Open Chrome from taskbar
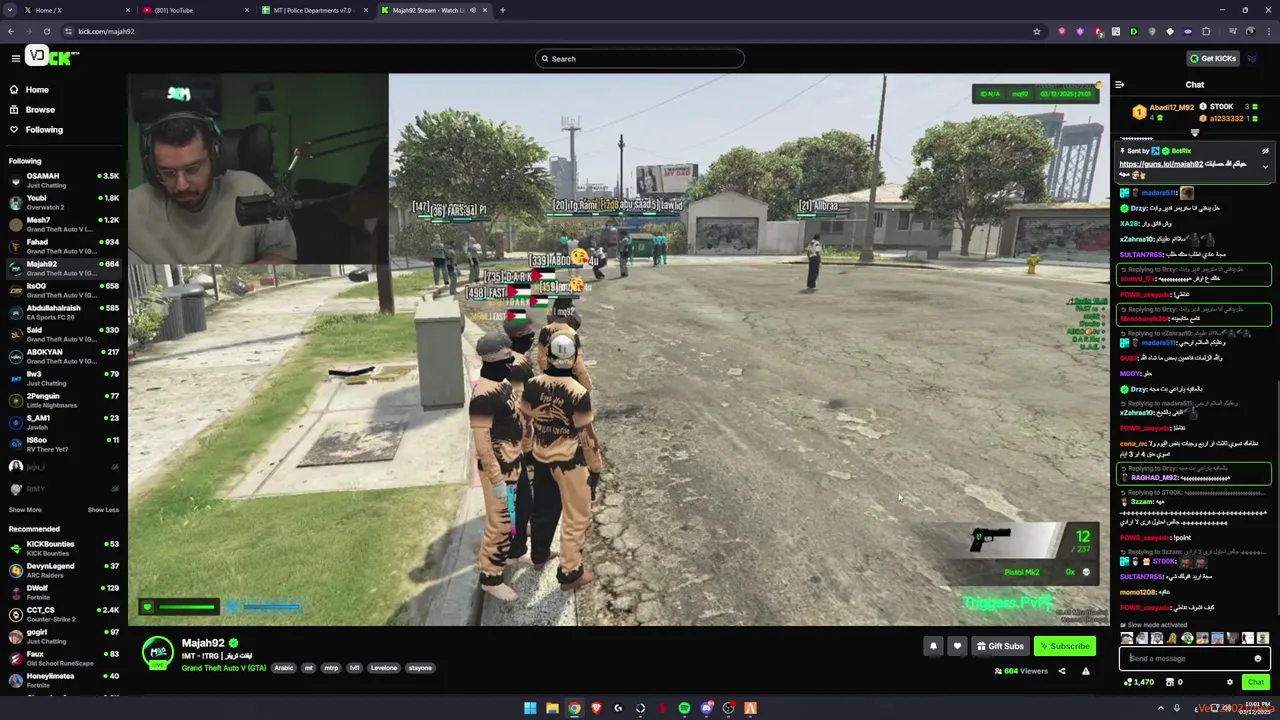This screenshot has width=1280, height=720. [574, 708]
